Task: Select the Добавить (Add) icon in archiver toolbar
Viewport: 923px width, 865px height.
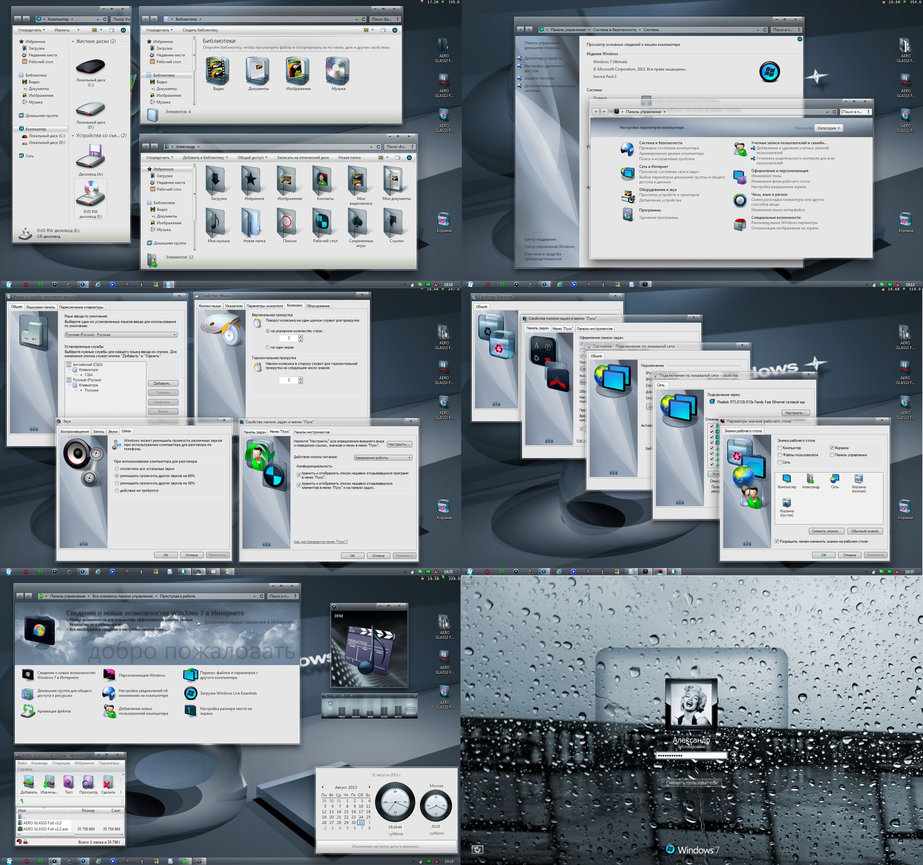Action: coord(27,783)
